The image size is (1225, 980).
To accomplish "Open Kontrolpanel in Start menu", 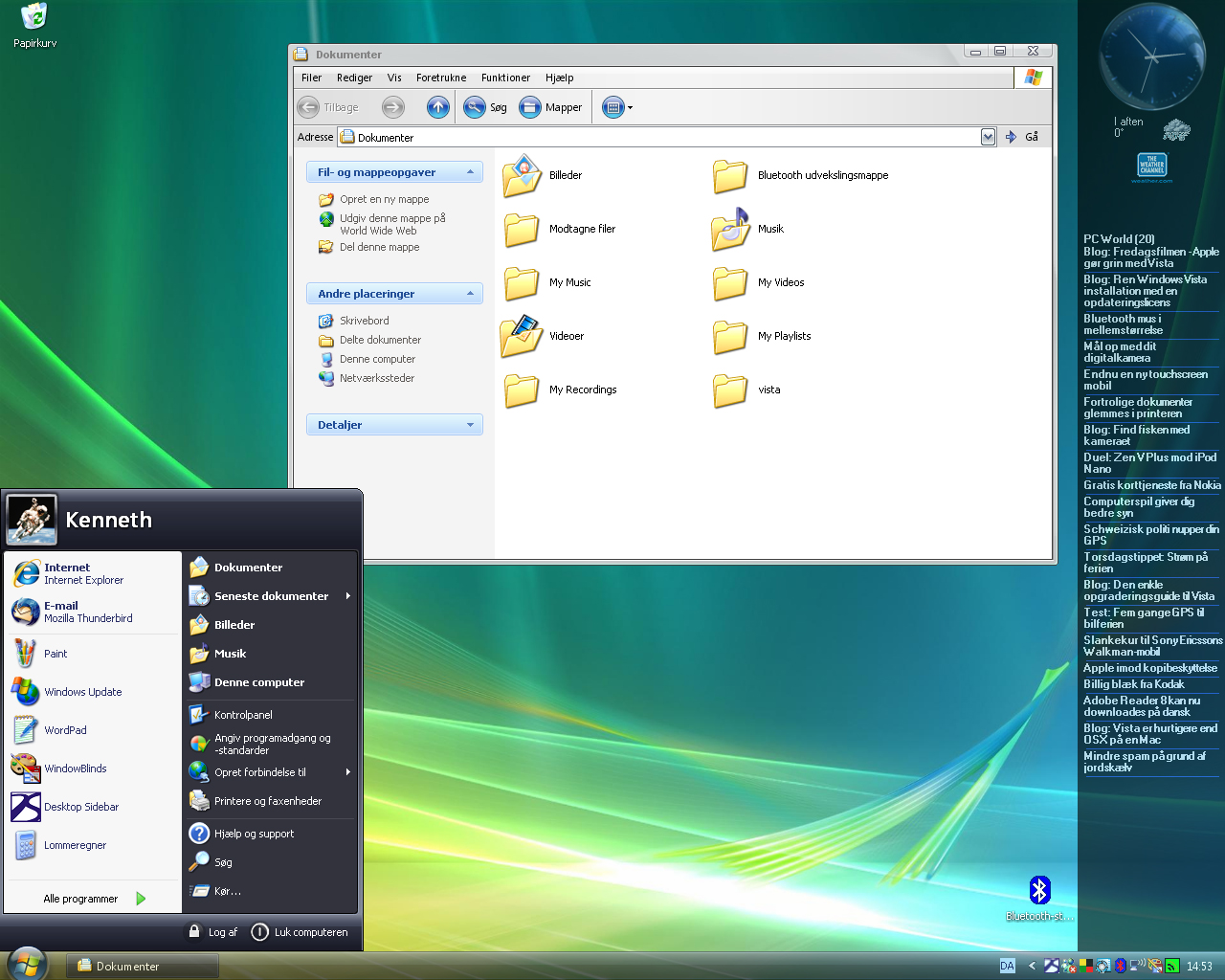I will coord(243,715).
